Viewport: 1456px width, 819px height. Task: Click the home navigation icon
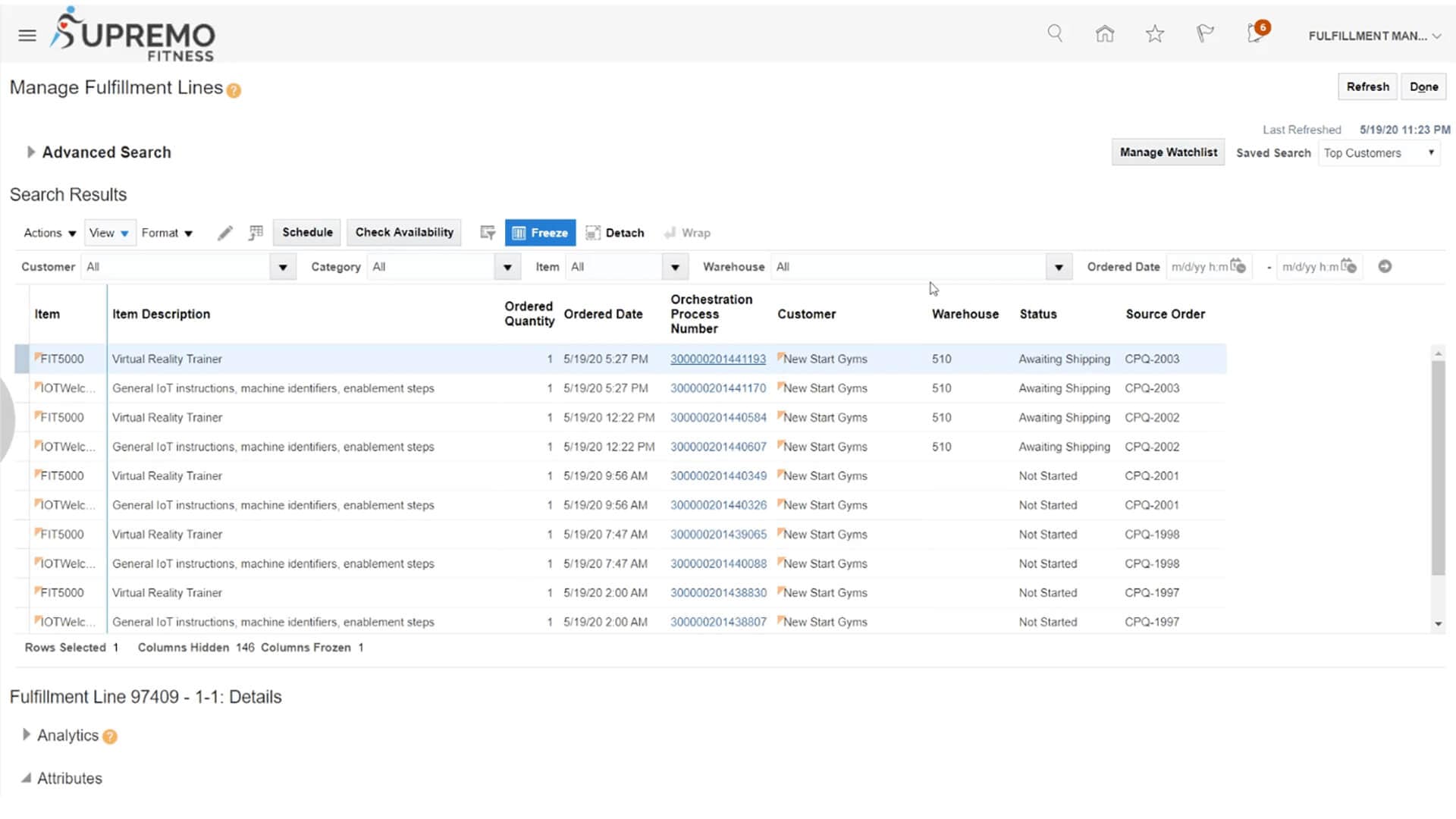pyautogui.click(x=1105, y=34)
